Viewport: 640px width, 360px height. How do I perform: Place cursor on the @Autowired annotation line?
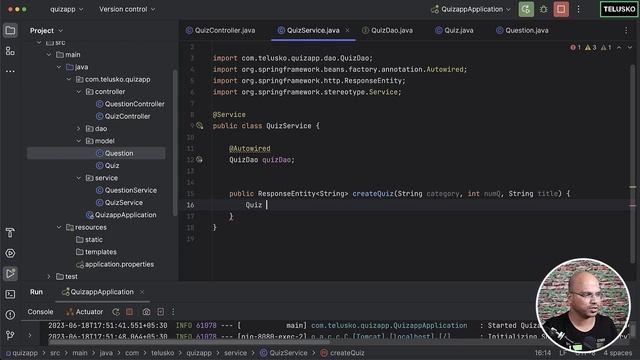(x=249, y=149)
